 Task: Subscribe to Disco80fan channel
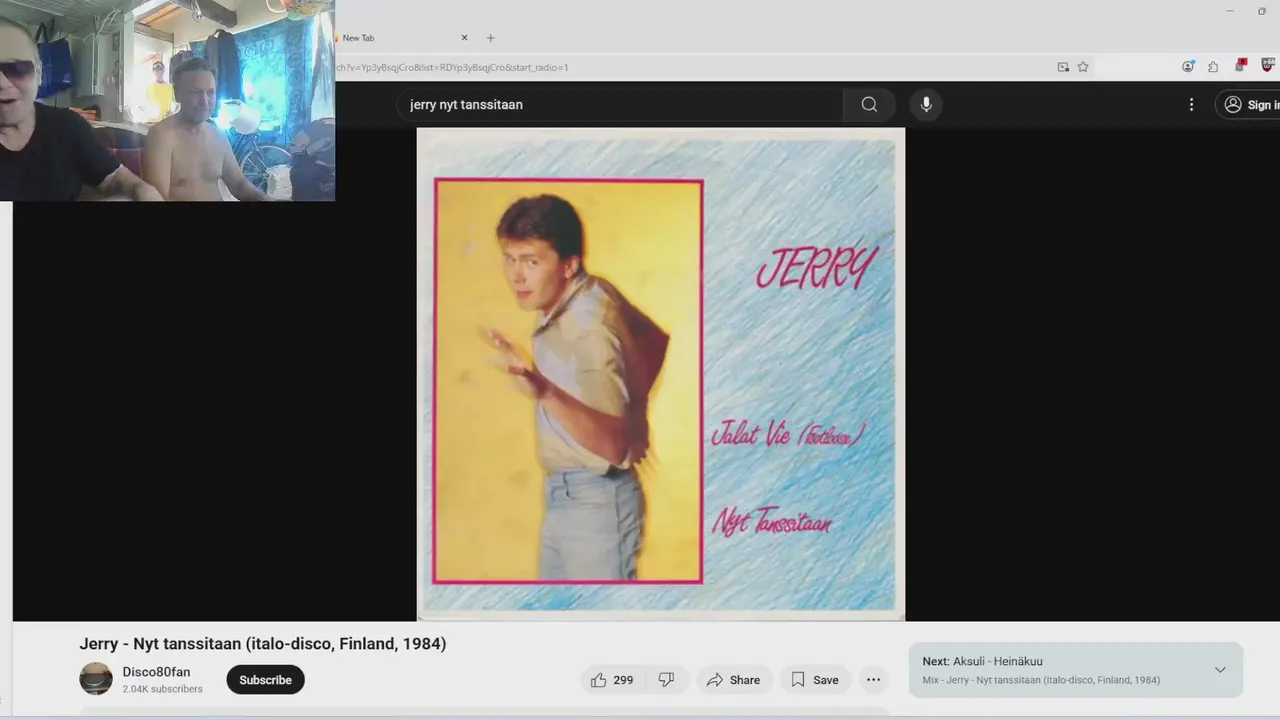[265, 680]
